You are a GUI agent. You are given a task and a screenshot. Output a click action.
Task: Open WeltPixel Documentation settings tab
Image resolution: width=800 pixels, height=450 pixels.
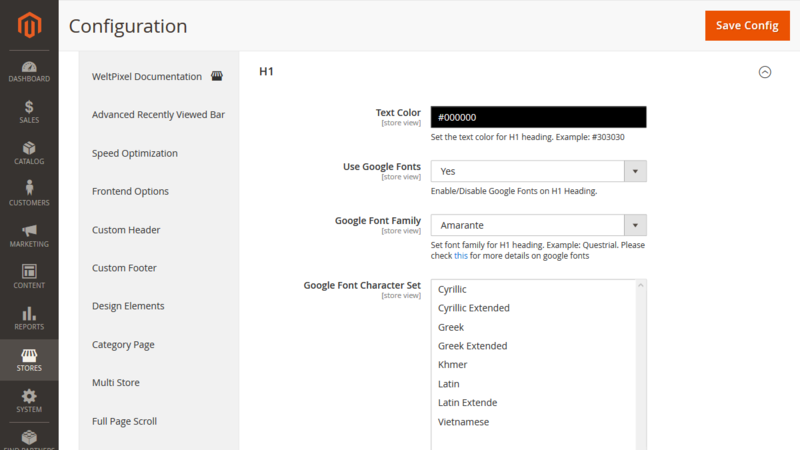tap(146, 77)
